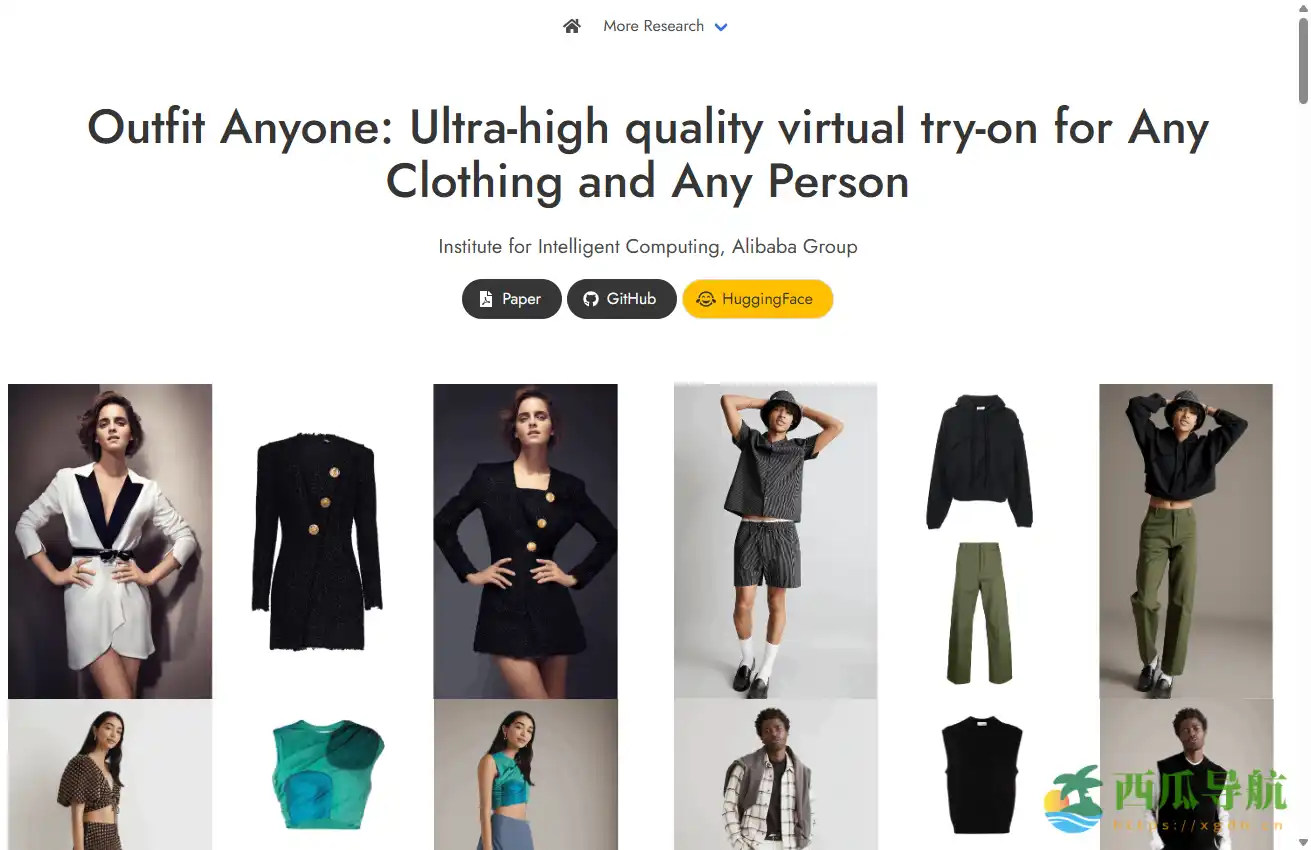
Task: Open the More Research menu
Action: point(653,26)
